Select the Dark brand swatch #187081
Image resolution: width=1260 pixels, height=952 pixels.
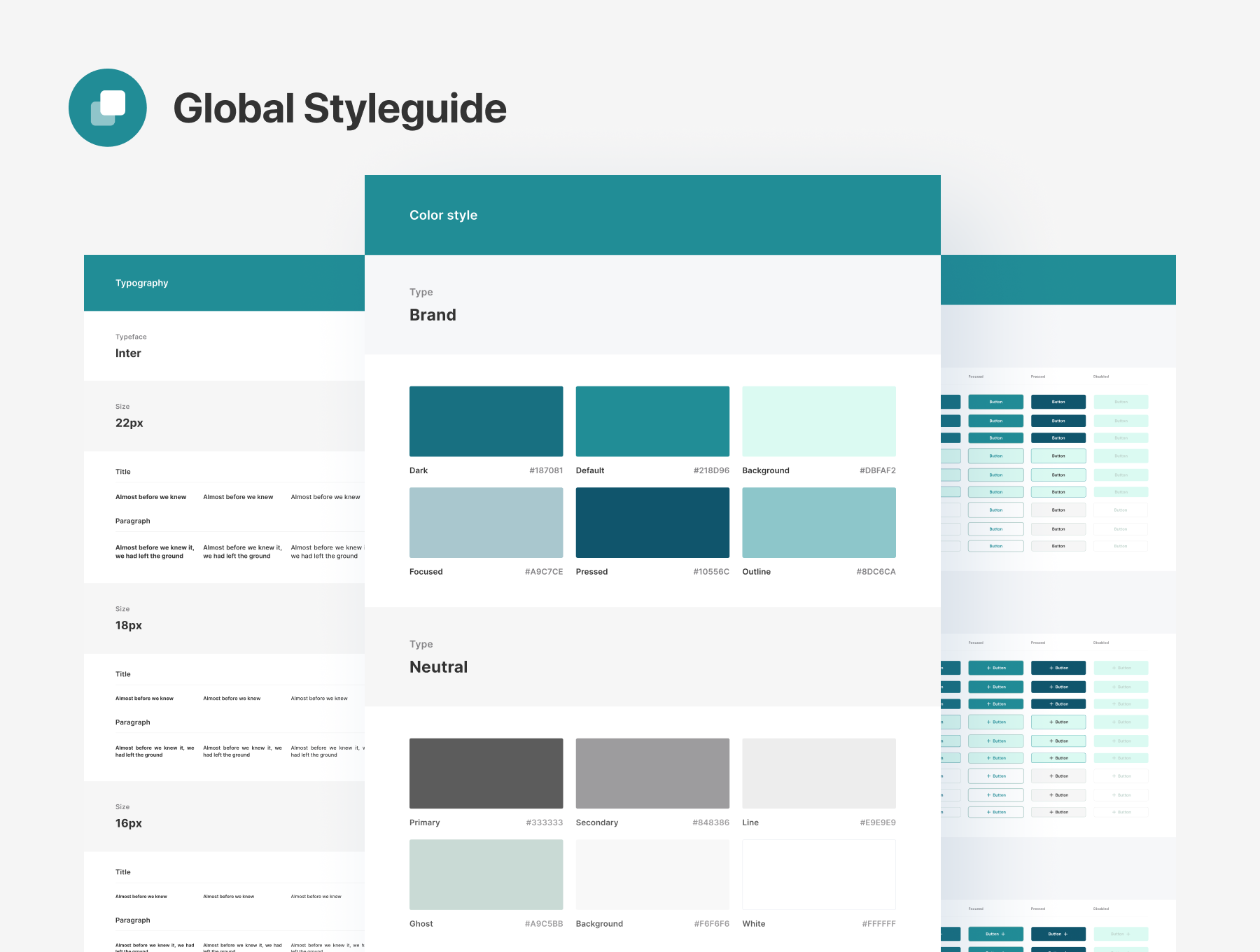486,421
